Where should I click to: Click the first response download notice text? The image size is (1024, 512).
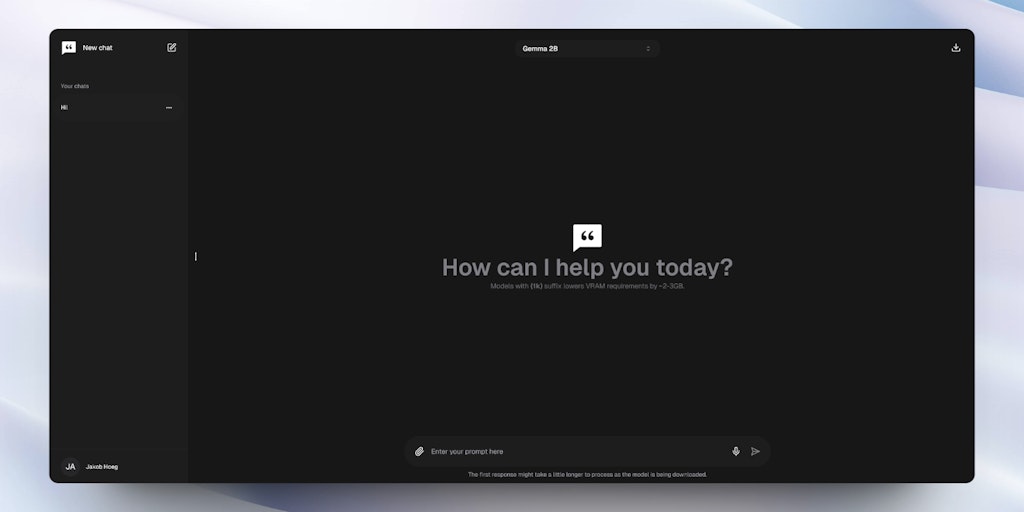tap(587, 475)
